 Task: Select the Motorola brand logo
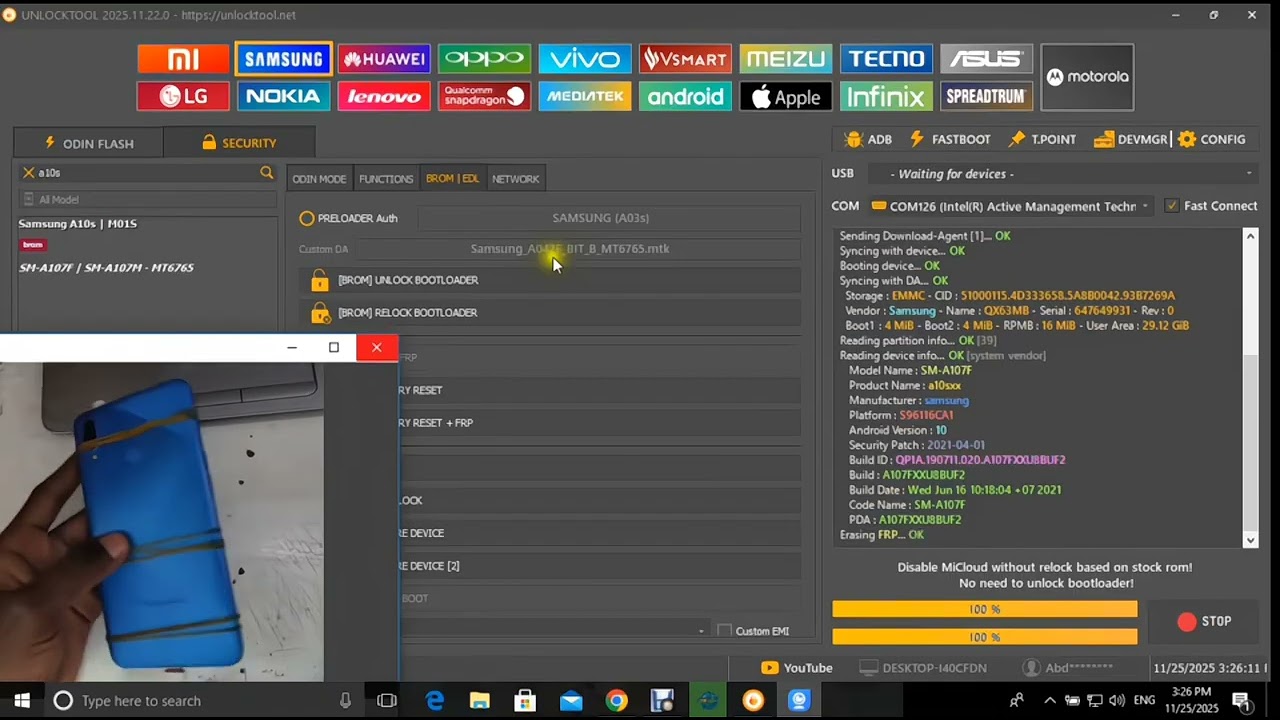coord(1087,77)
